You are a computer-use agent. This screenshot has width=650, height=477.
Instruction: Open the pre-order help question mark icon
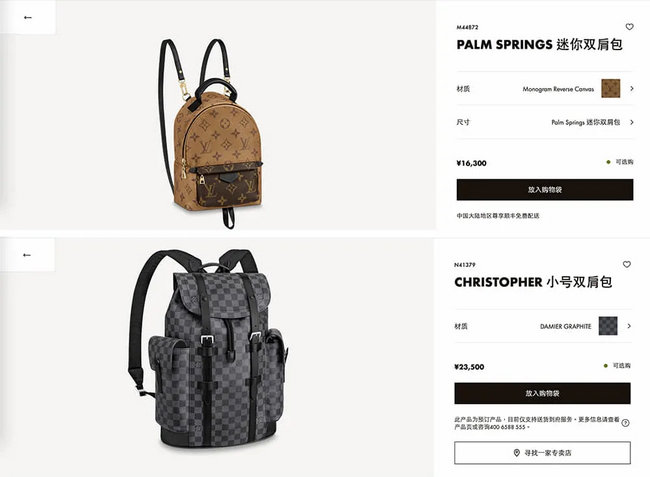coord(626,423)
